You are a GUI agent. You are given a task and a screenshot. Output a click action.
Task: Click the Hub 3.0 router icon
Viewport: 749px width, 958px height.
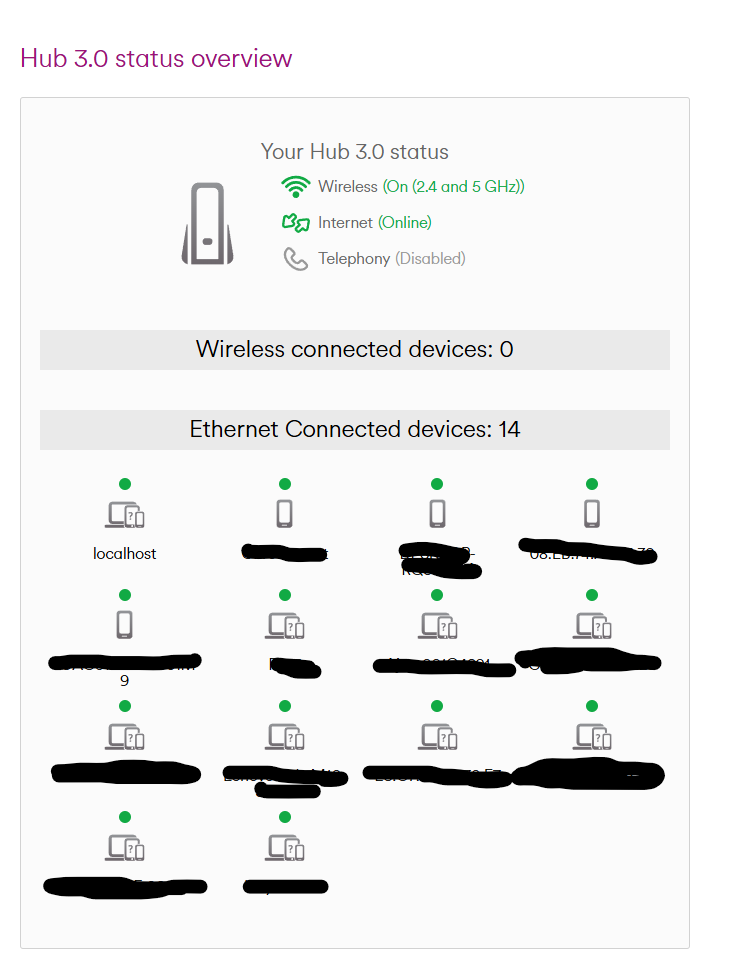coord(207,224)
